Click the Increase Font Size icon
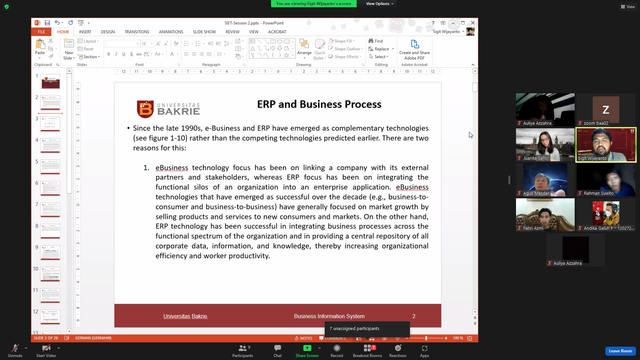The image size is (640, 360). [x=158, y=44]
